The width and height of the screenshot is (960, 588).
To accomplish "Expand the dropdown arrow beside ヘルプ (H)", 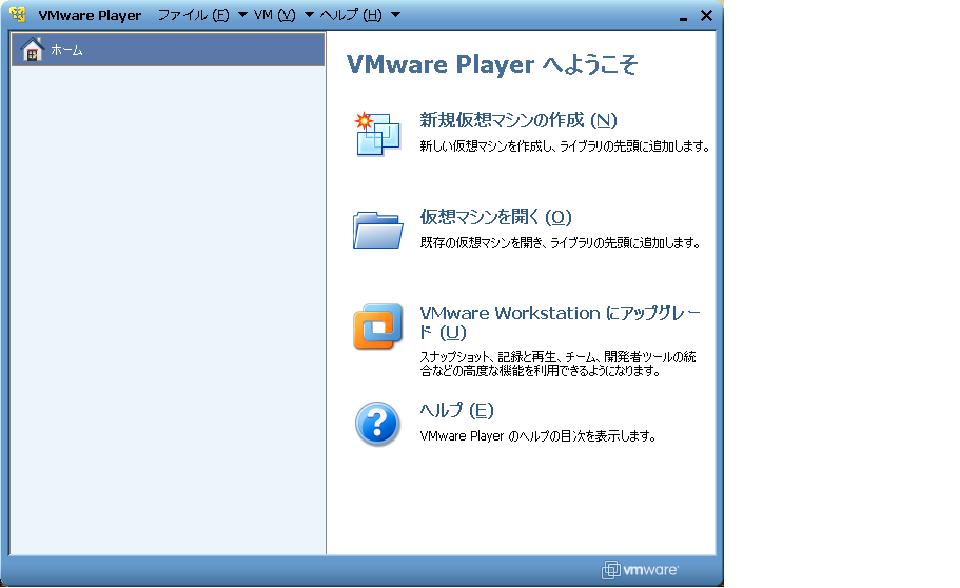I will [x=395, y=15].
